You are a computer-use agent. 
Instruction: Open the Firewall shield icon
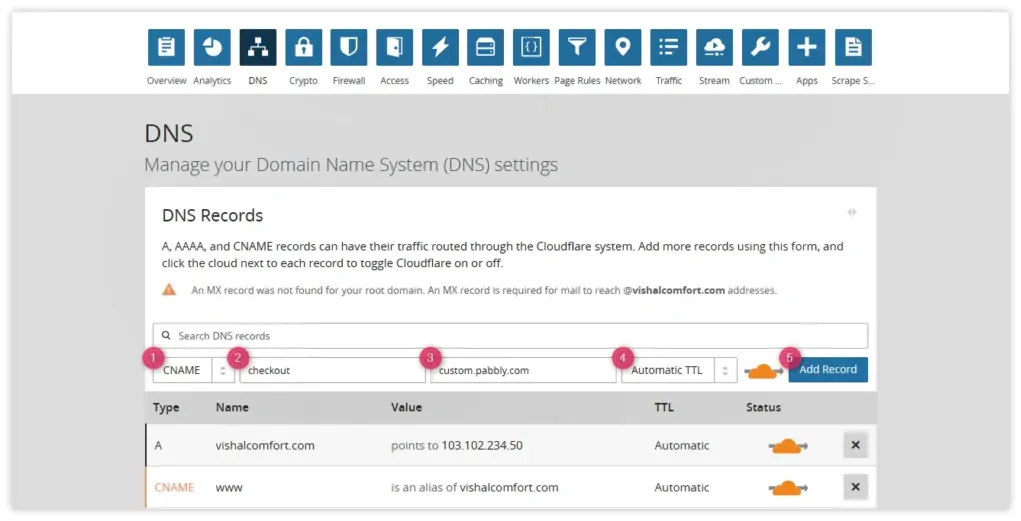coord(349,48)
